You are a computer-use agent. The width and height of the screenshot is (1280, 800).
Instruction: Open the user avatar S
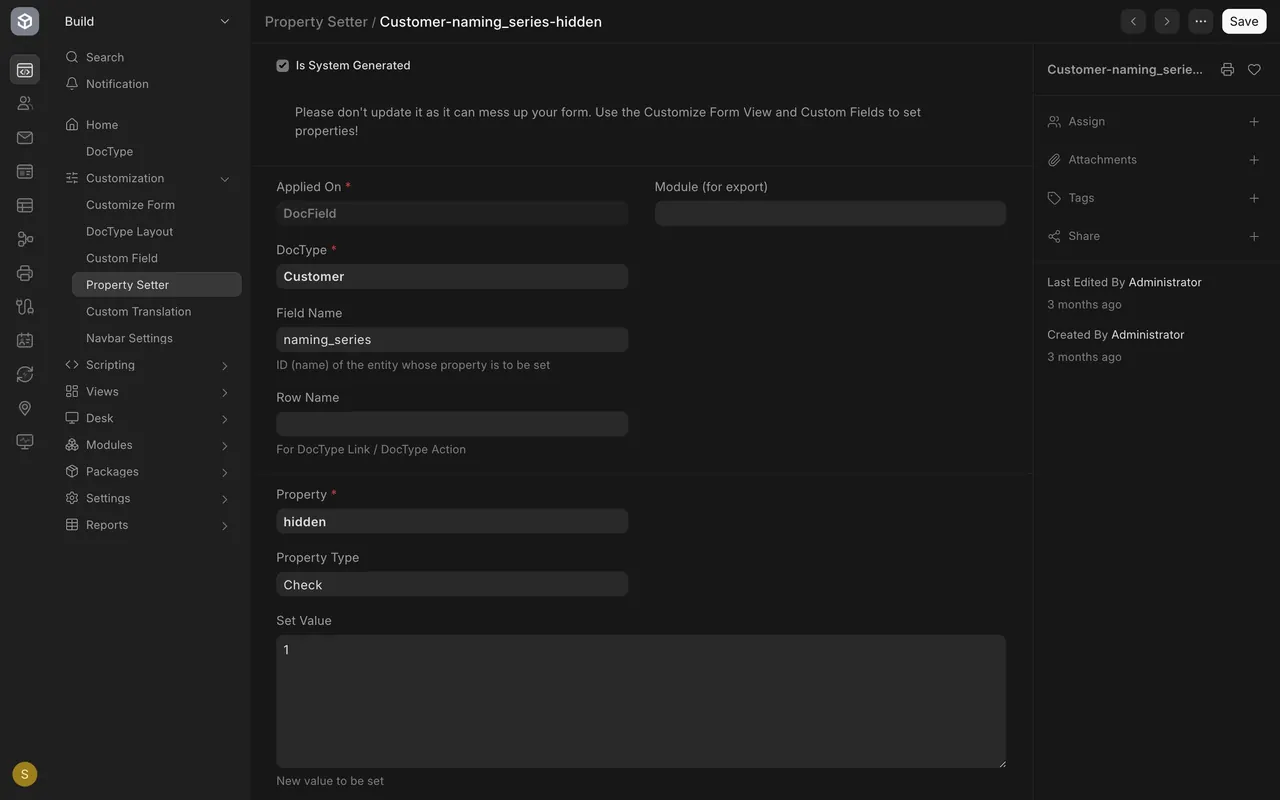25,774
